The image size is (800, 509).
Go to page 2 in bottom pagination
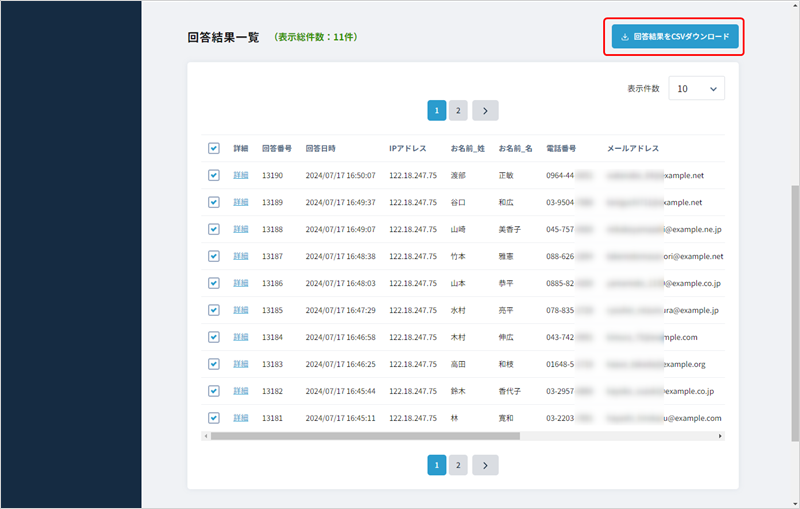pyautogui.click(x=458, y=465)
